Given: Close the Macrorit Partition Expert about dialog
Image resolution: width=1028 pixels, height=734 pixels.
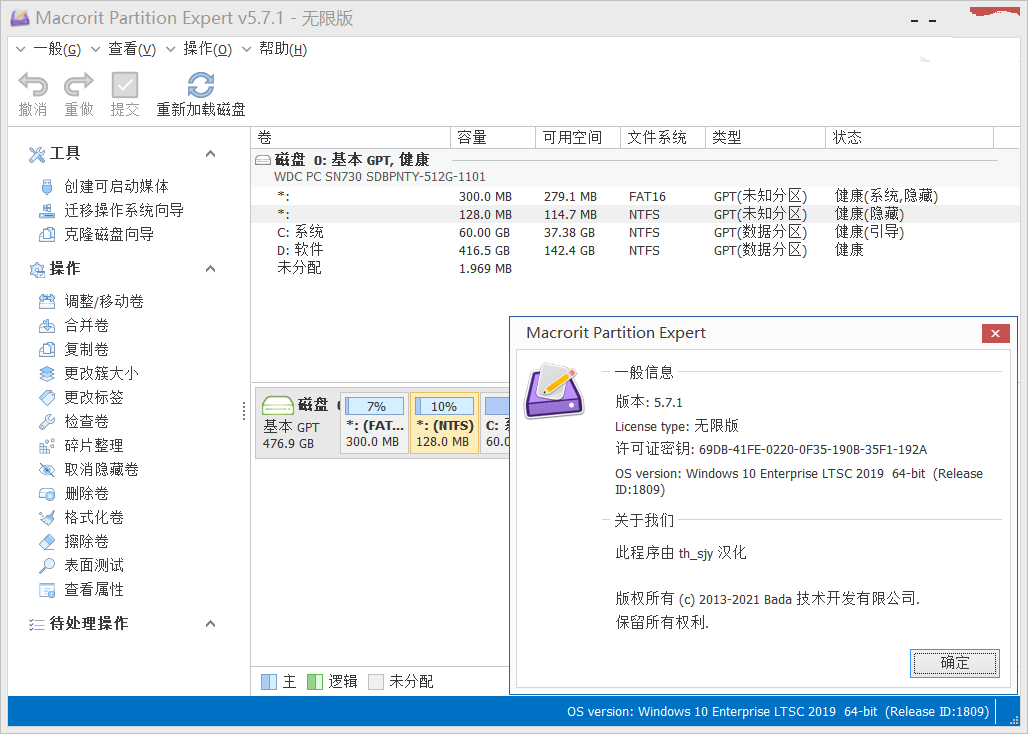Looking at the screenshot, I should pyautogui.click(x=994, y=334).
